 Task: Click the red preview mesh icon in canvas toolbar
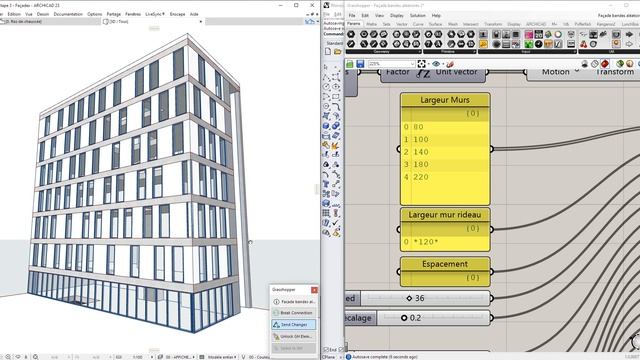tap(604, 64)
